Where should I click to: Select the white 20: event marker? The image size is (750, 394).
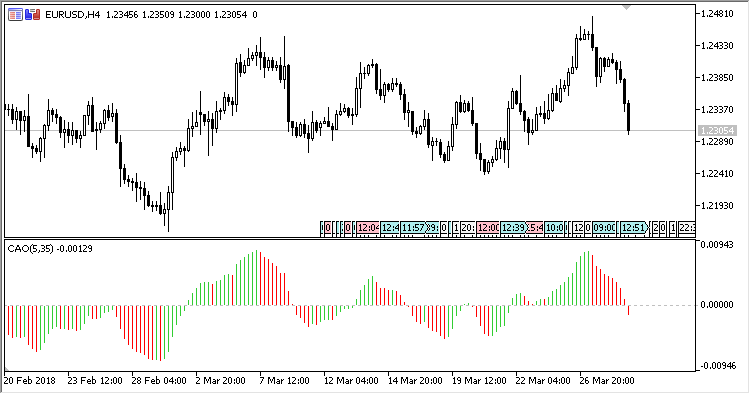click(x=467, y=228)
